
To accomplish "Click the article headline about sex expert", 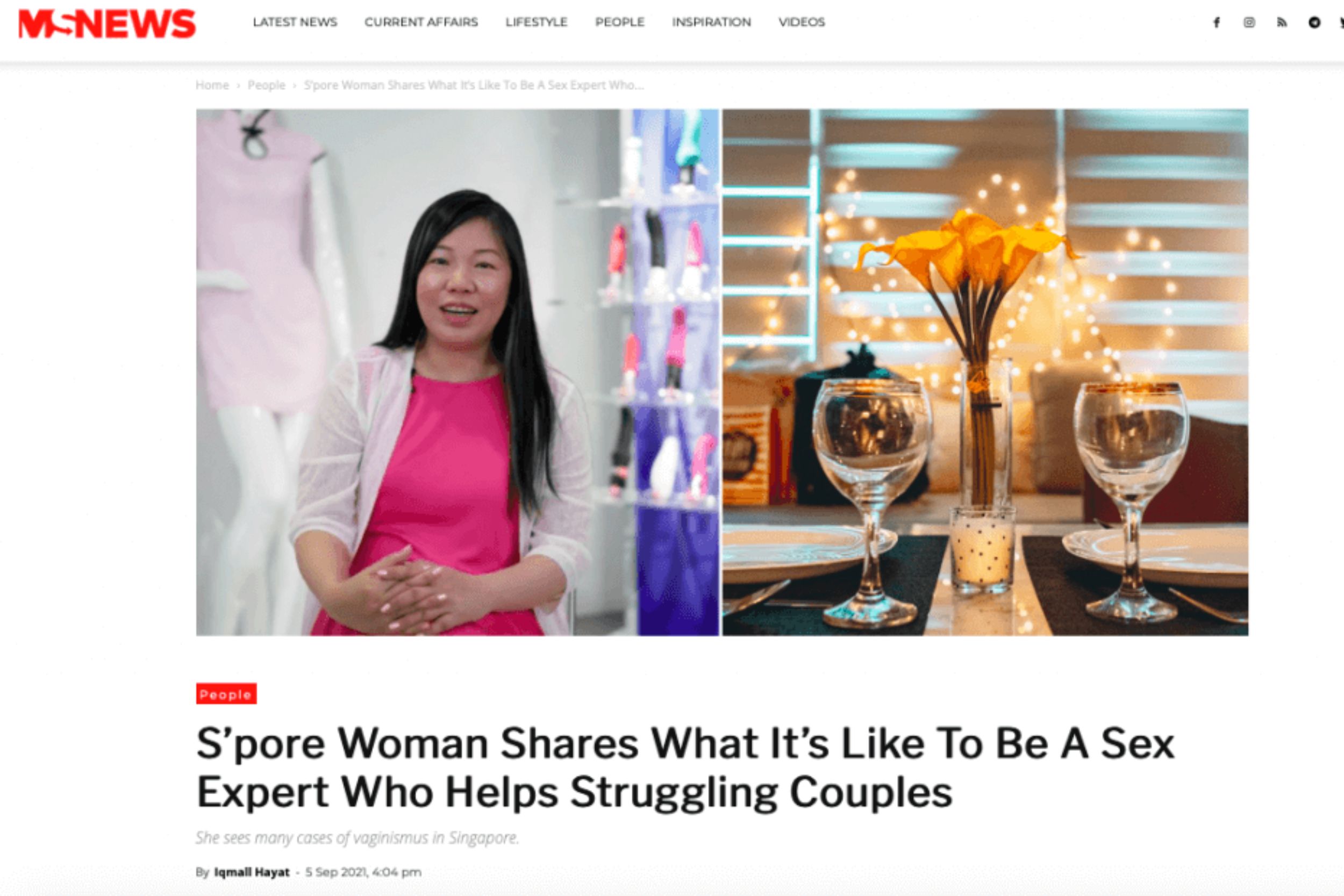I will tap(685, 768).
